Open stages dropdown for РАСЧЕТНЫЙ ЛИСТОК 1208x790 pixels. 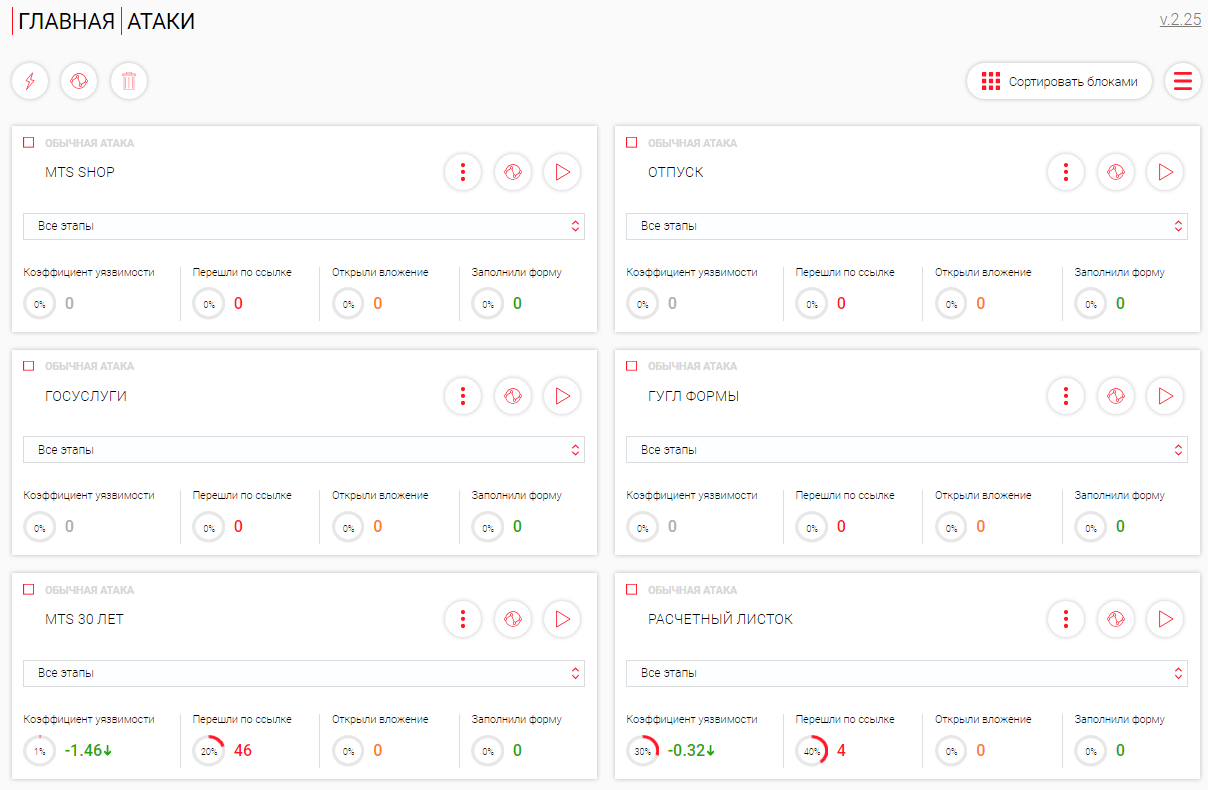coord(907,673)
